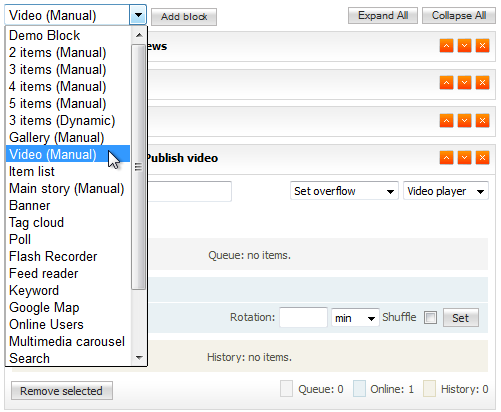The height and width of the screenshot is (412, 501).
Task: Open the Set overflow dropdown
Action: (x=344, y=191)
